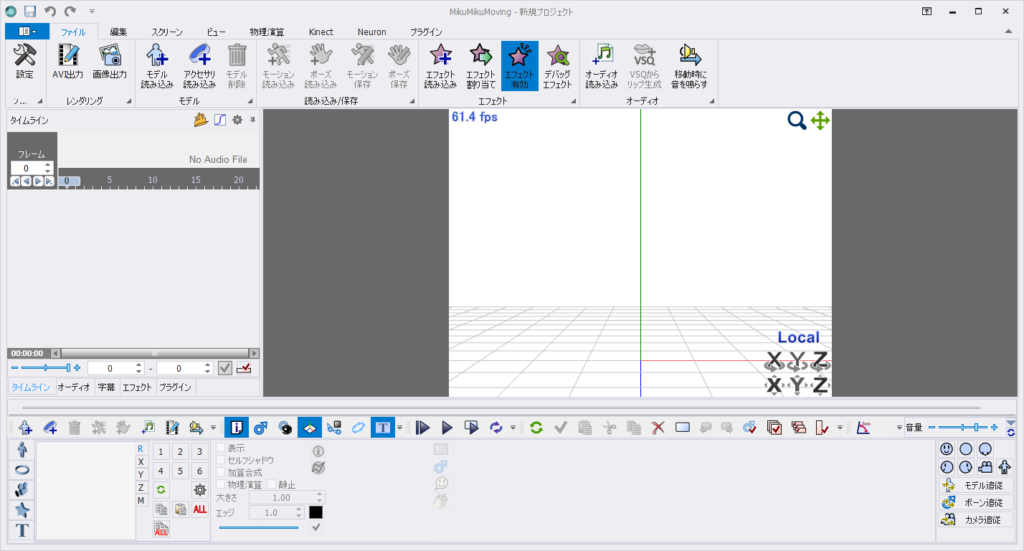
Task: Click the 画像出力 image export icon
Action: (109, 66)
